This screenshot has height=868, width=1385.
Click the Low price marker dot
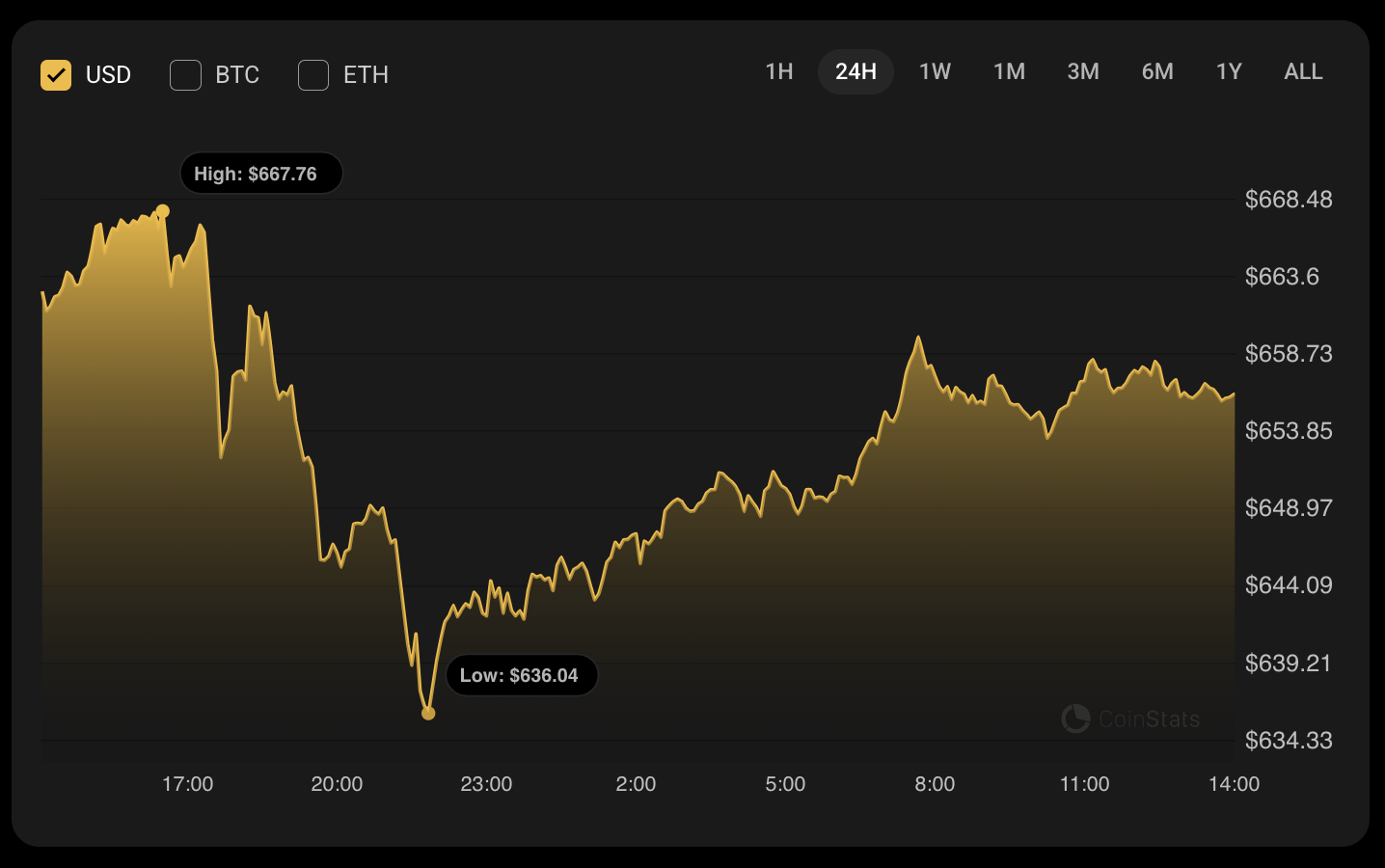[428, 714]
